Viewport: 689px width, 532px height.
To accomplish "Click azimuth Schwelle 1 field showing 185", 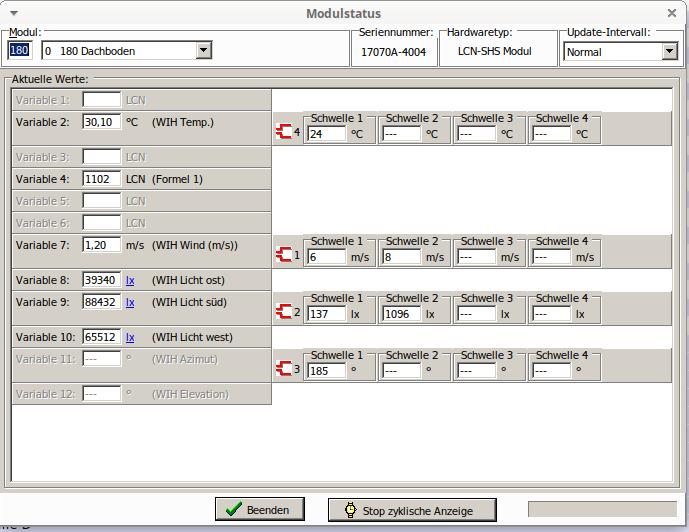I will coord(326,371).
